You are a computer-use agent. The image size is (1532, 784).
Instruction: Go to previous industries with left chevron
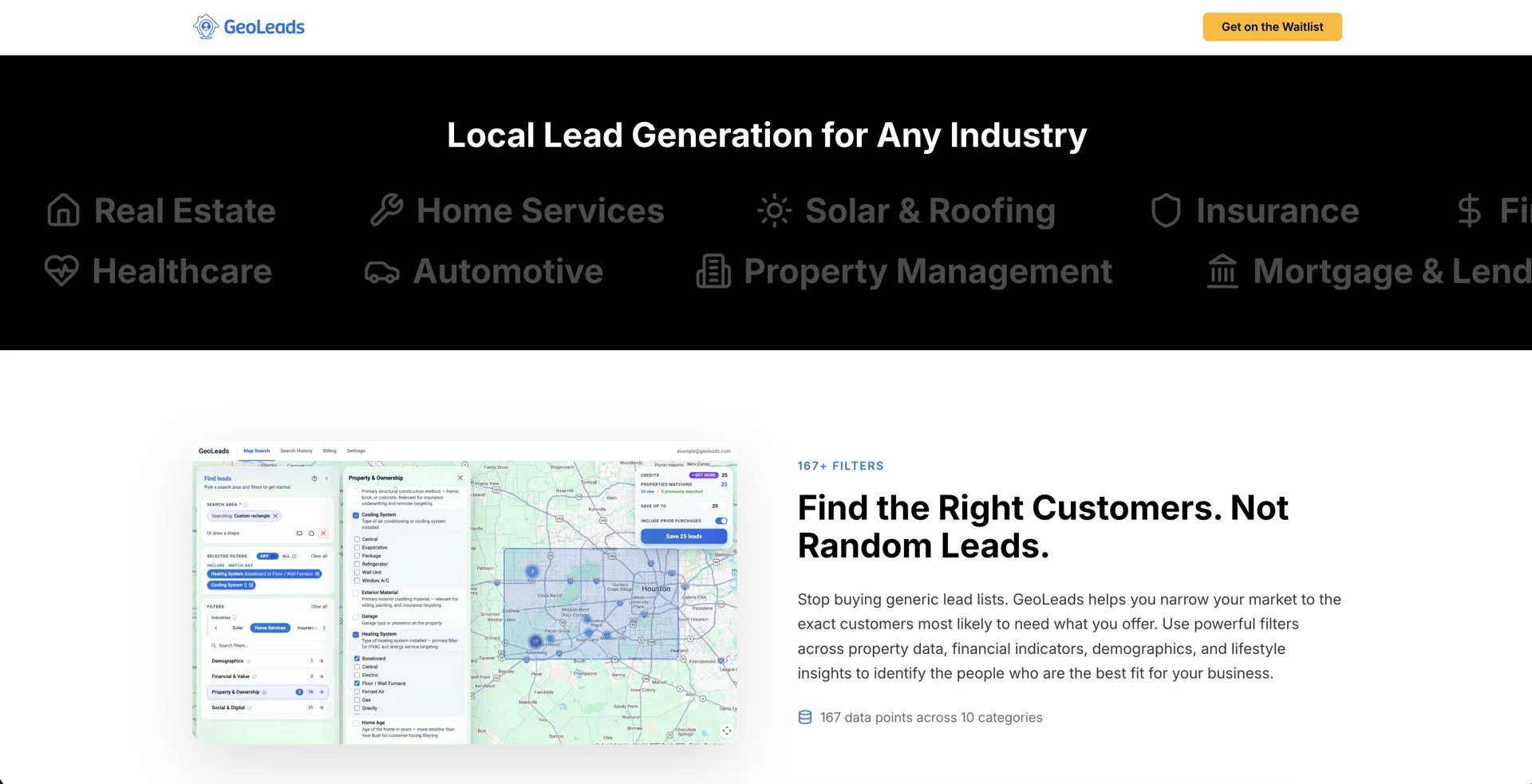pos(216,628)
